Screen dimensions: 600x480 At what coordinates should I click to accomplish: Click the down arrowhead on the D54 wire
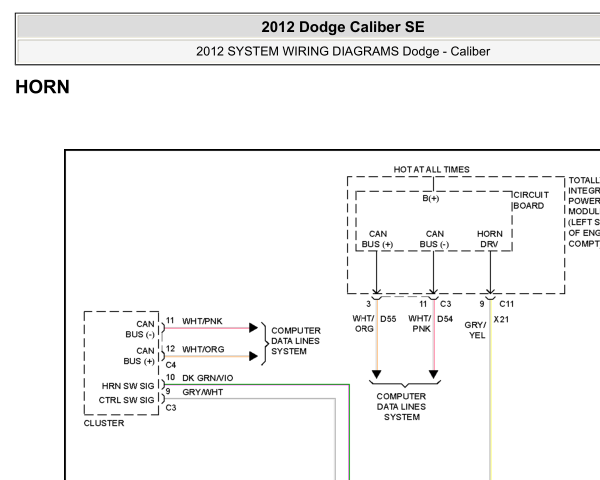tap(433, 374)
